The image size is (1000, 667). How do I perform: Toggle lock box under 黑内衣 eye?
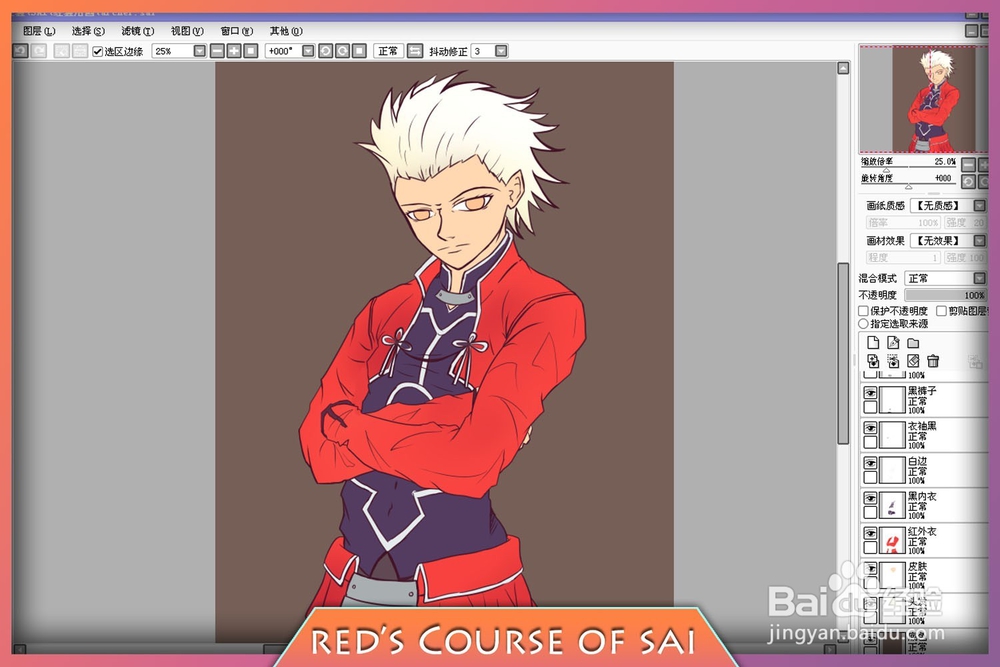tap(870, 512)
